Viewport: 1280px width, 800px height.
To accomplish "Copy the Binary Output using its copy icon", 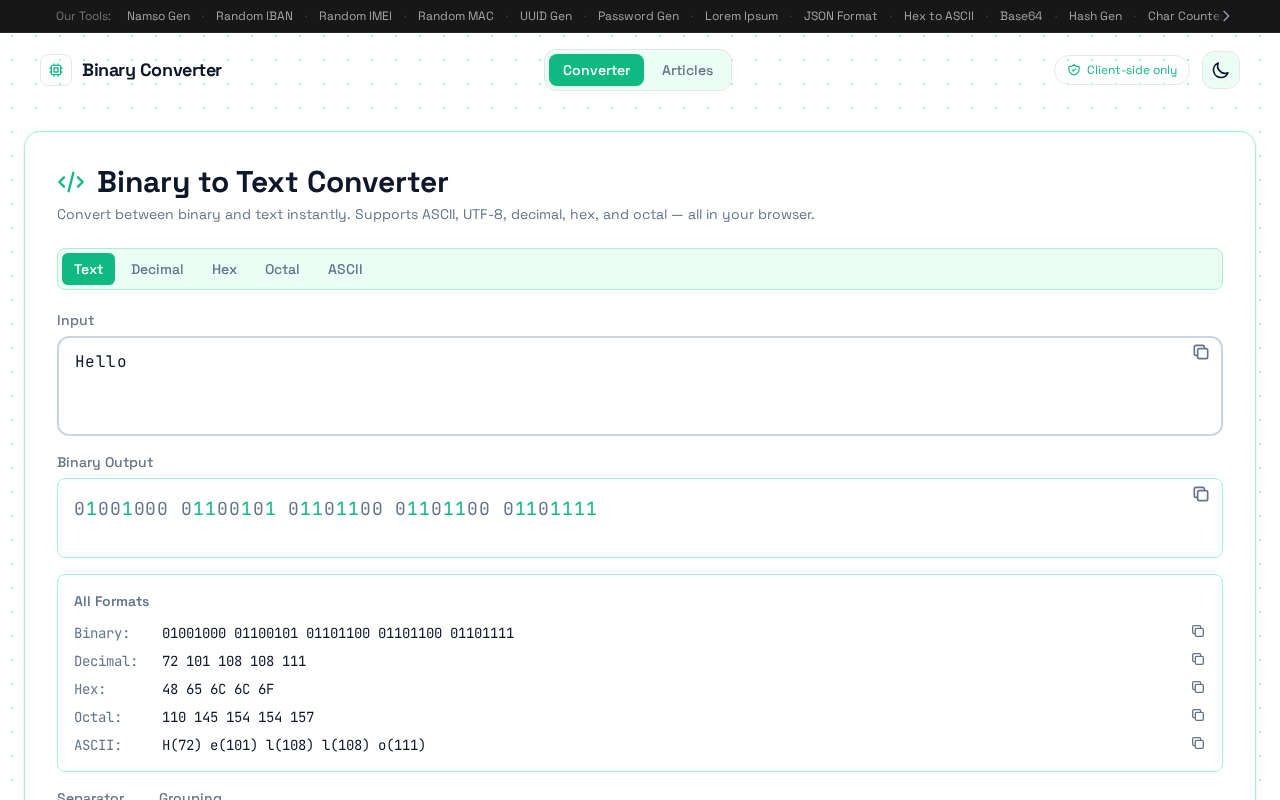I will coord(1201,494).
